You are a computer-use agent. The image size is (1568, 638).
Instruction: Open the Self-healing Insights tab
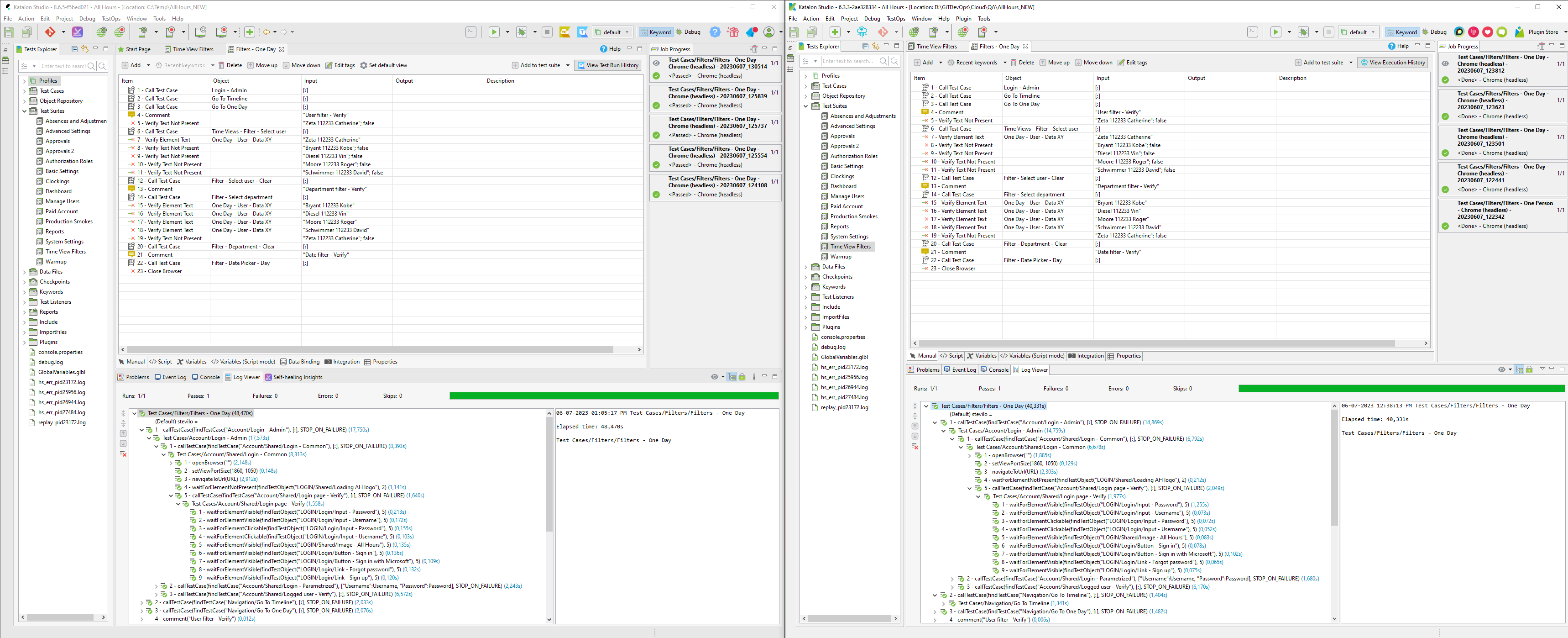click(x=293, y=377)
